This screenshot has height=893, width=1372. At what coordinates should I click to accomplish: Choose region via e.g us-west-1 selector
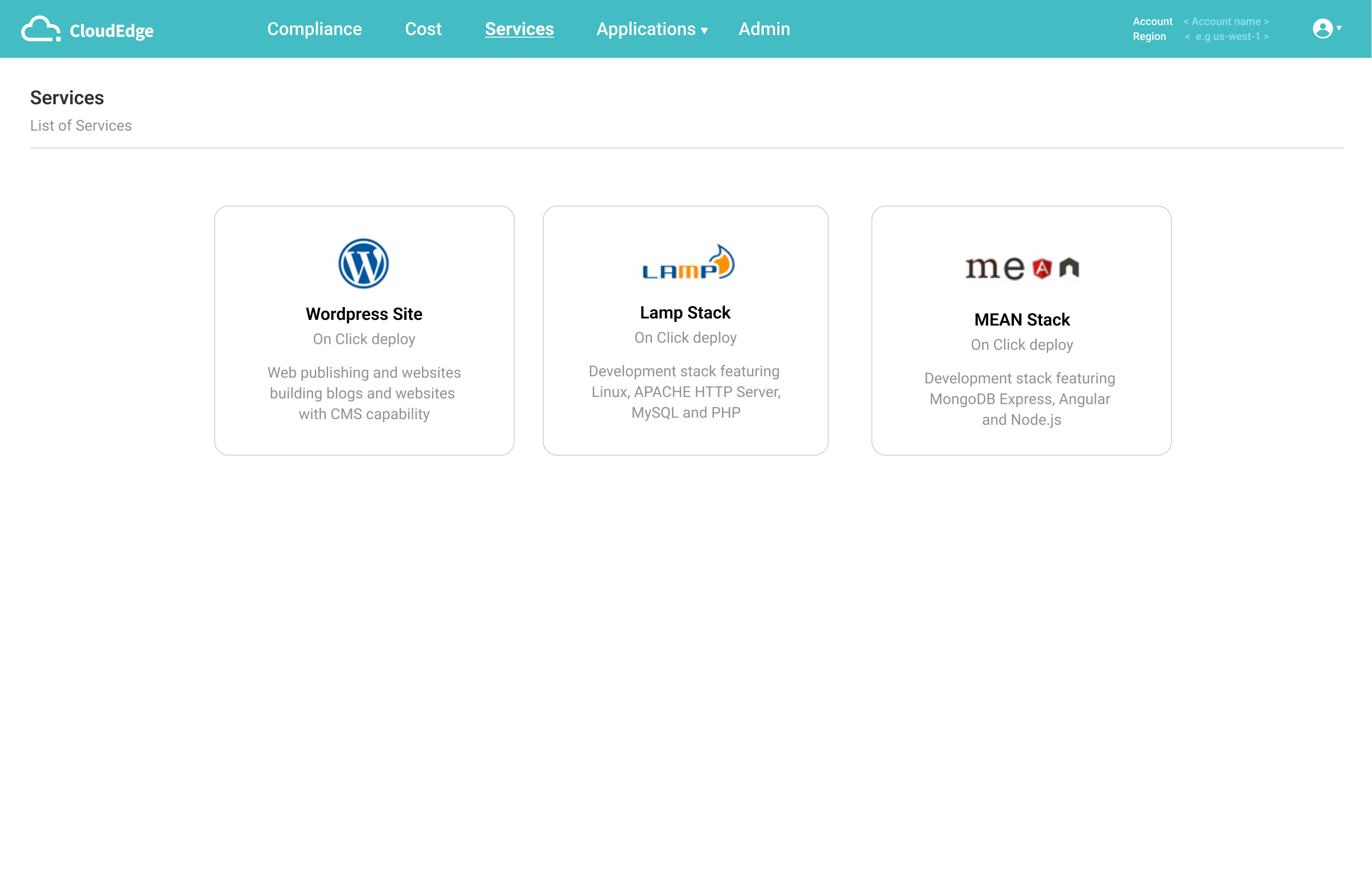(x=1227, y=36)
